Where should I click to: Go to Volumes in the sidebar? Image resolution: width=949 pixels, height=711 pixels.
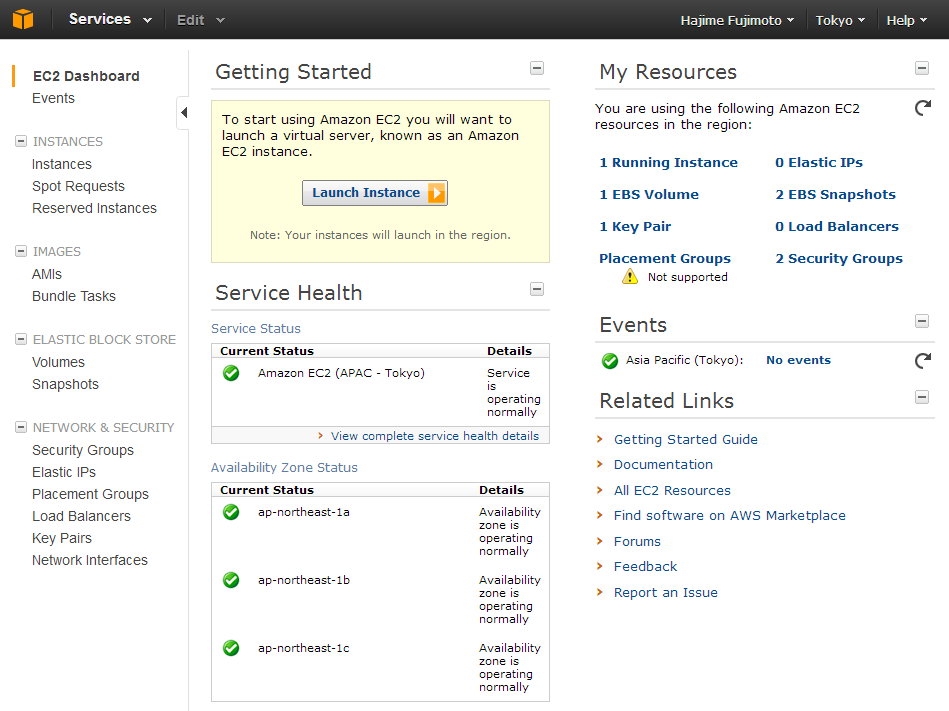click(58, 362)
